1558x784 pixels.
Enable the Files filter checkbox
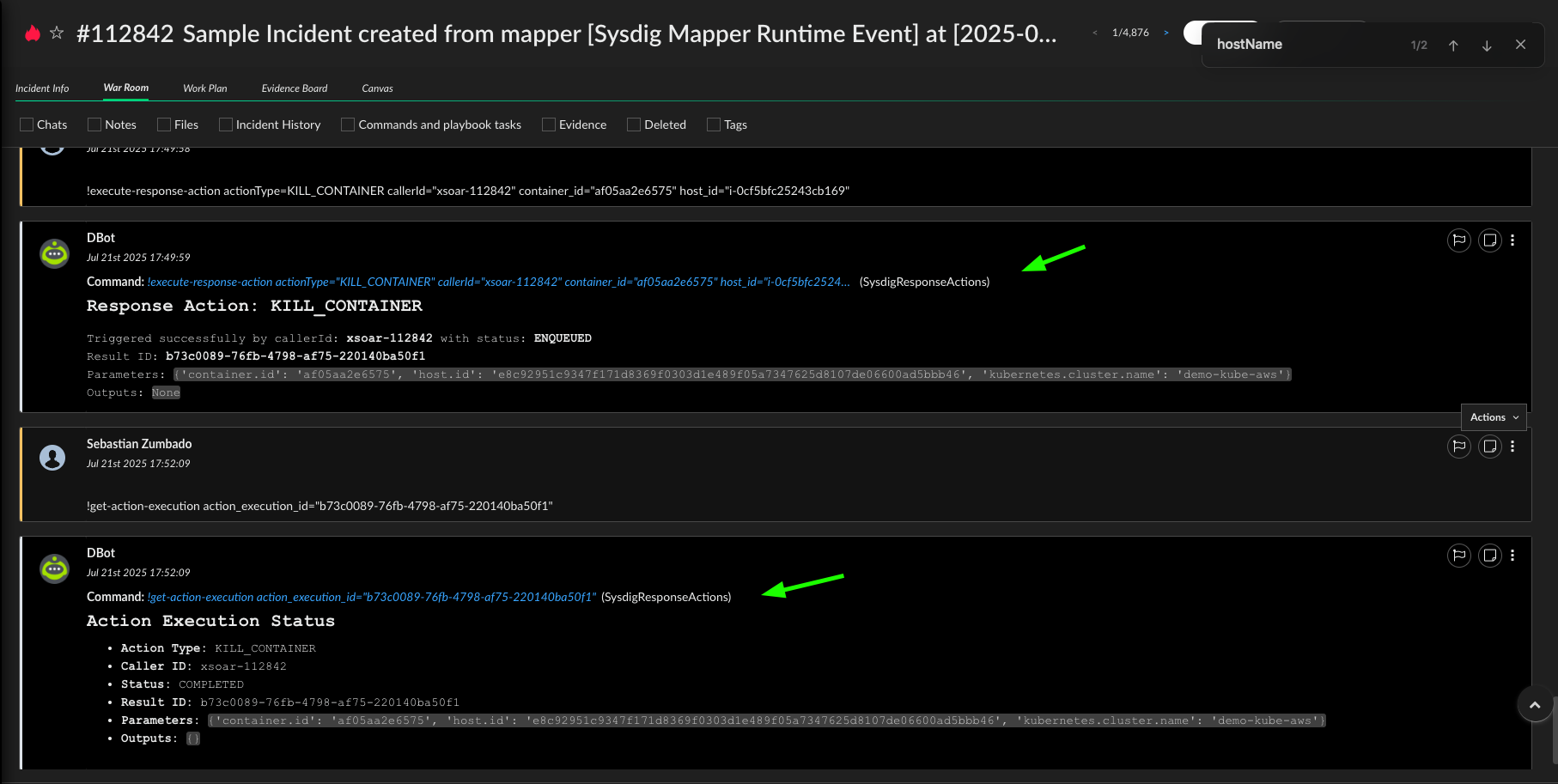(x=164, y=125)
